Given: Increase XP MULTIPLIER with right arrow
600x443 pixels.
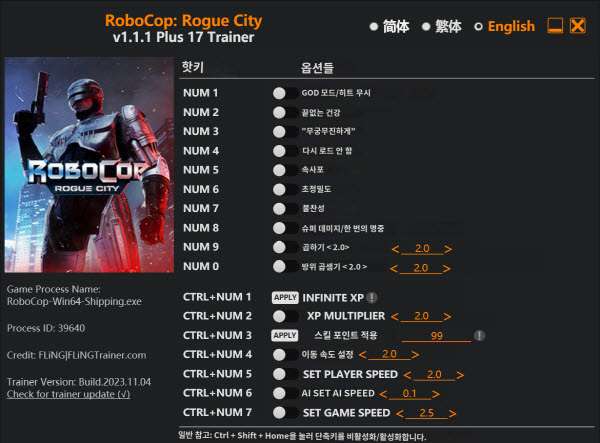Looking at the screenshot, I should click(x=447, y=317).
